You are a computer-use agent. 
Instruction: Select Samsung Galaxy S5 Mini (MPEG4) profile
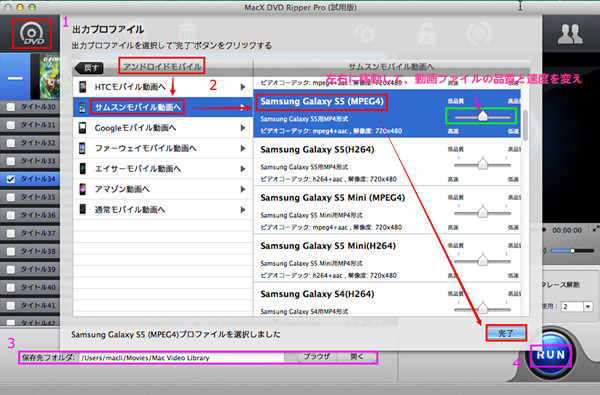coord(387,211)
